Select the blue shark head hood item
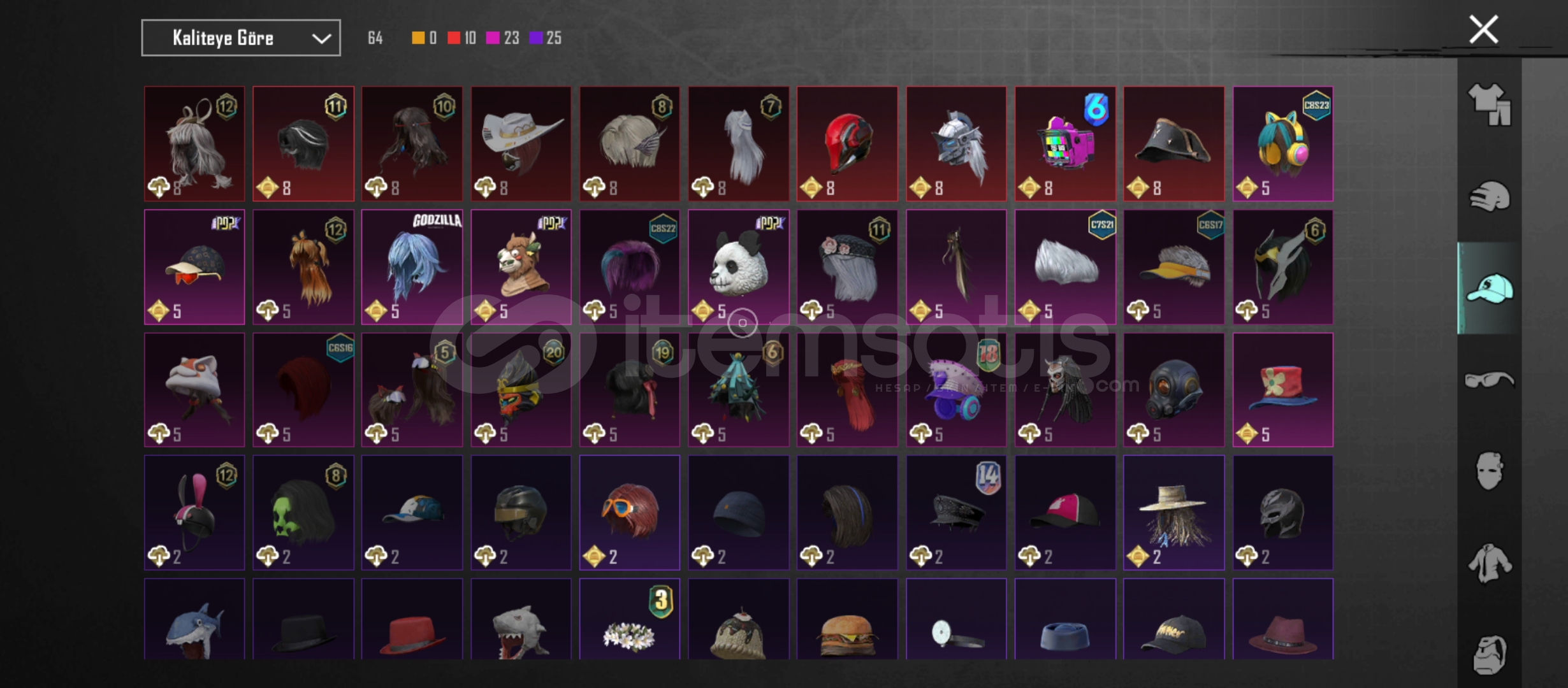The height and width of the screenshot is (688, 1568). [194, 619]
